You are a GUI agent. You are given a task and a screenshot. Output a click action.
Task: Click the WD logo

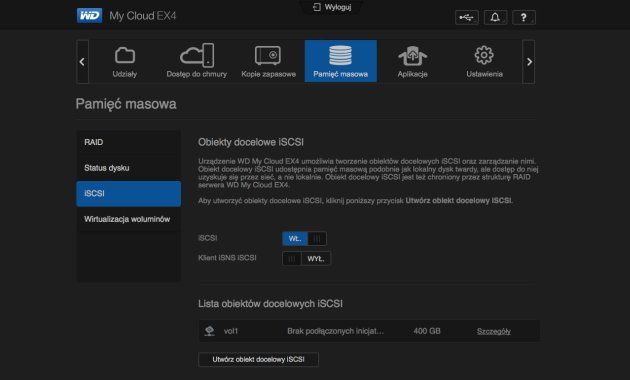pyautogui.click(x=89, y=16)
